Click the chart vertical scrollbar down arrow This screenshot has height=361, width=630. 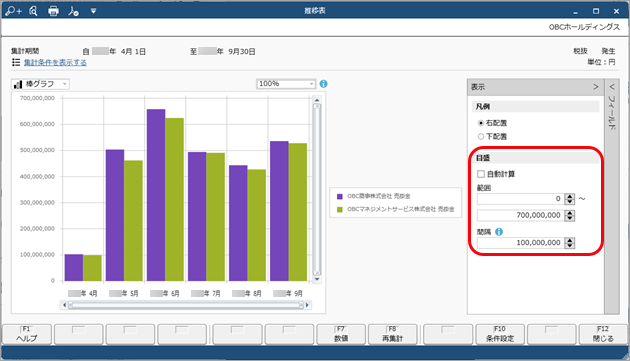[x=317, y=279]
